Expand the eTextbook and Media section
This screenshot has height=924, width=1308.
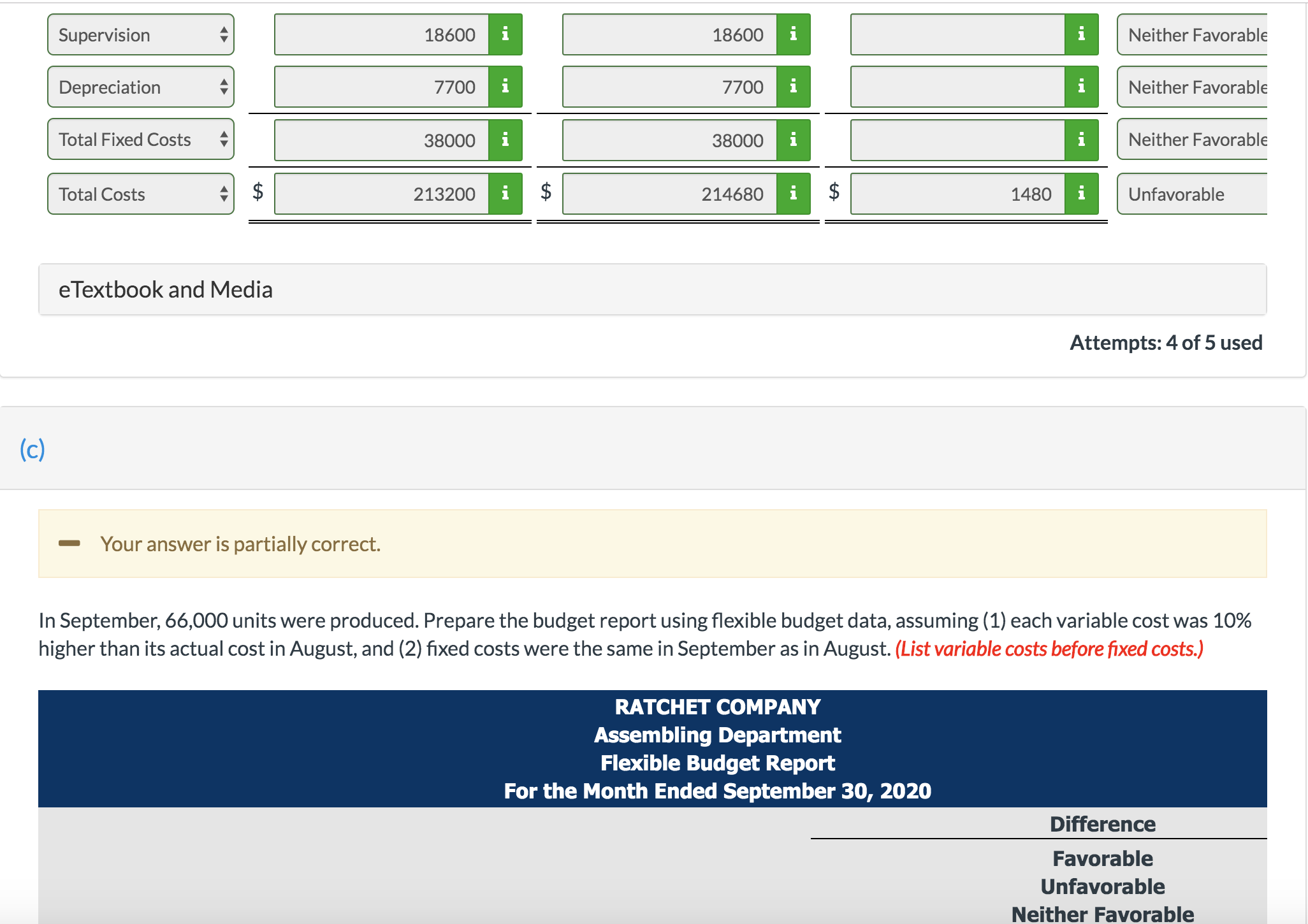coord(166,289)
